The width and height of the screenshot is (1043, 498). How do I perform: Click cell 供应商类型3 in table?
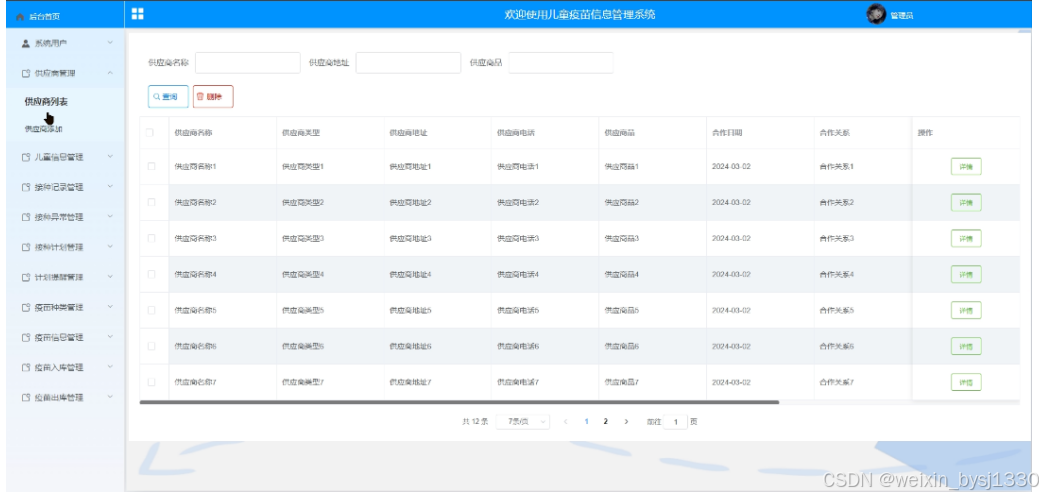(303, 238)
